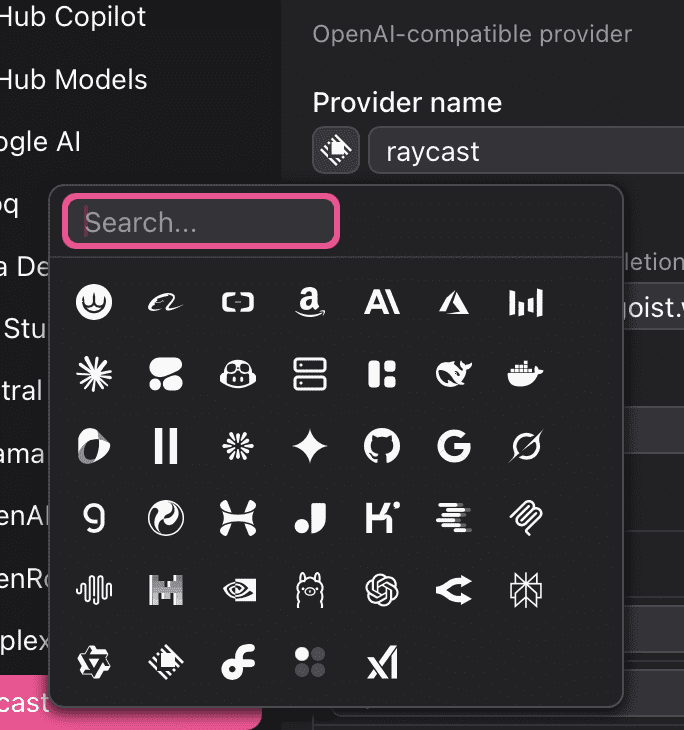Pick the Azure triangle icon

454,302
